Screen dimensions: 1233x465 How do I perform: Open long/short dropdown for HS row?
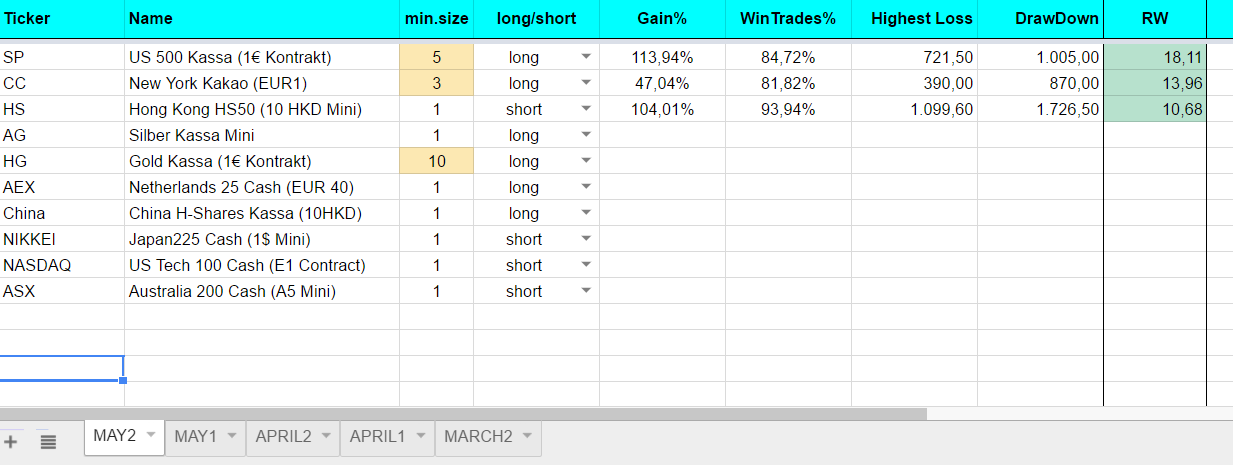586,109
